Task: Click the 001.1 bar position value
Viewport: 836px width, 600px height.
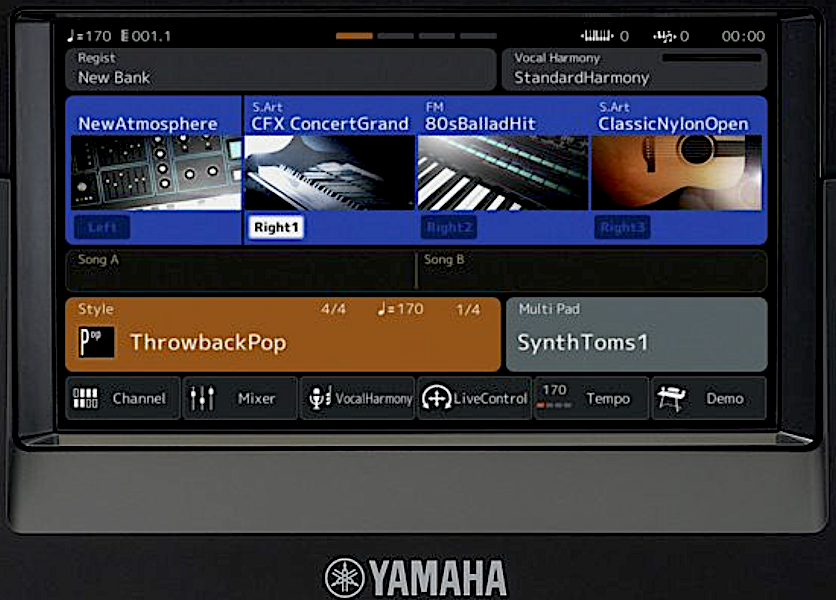Action: coord(151,36)
